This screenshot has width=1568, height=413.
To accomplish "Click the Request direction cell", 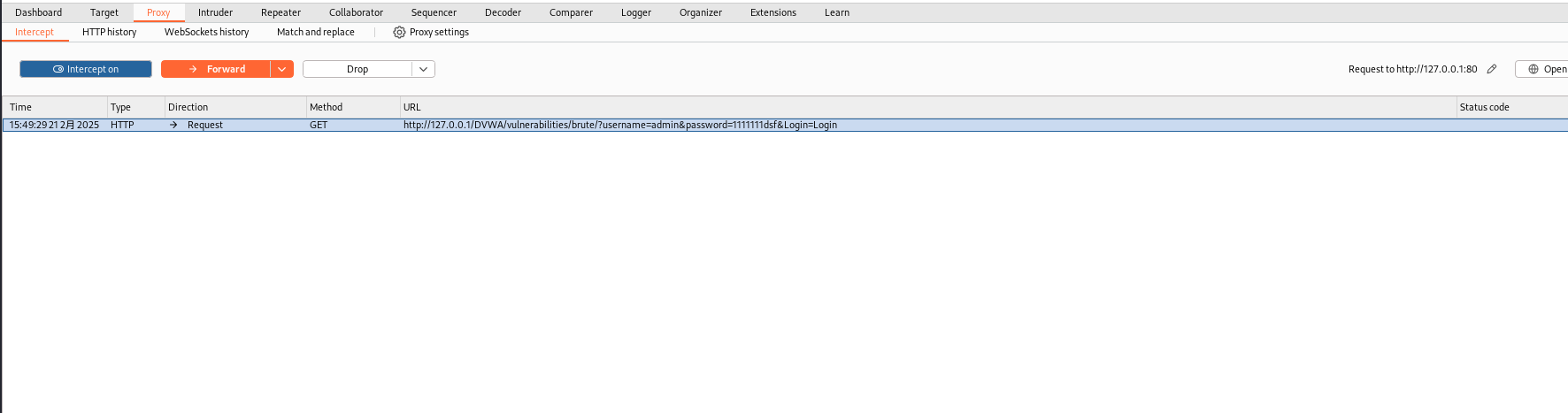I will pyautogui.click(x=235, y=125).
